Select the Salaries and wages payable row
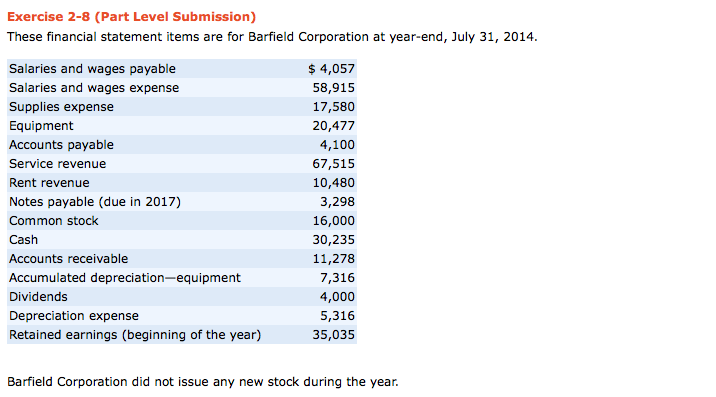This screenshot has height=397, width=716. [182, 69]
